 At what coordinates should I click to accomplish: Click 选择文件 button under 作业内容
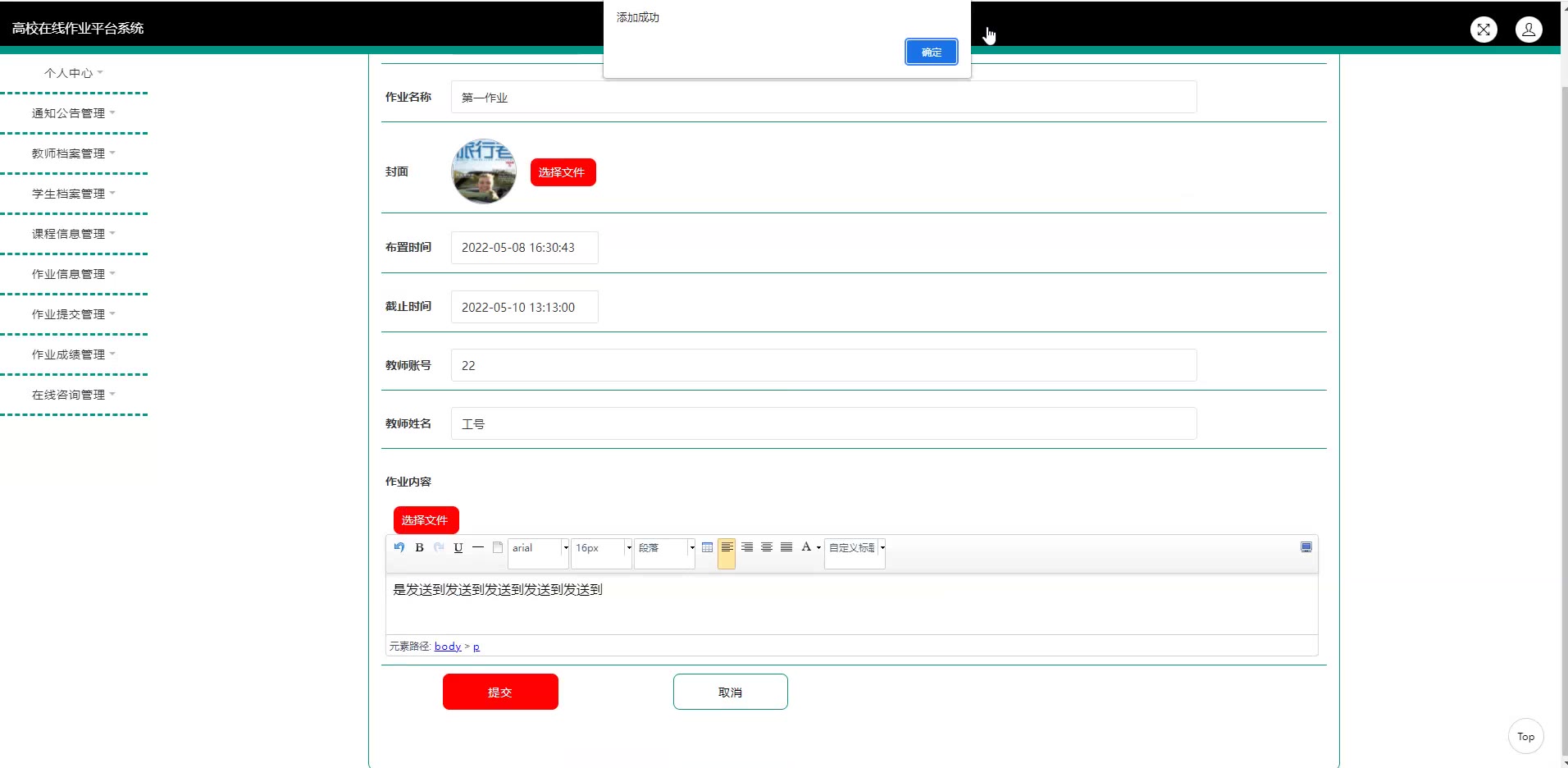click(x=426, y=520)
